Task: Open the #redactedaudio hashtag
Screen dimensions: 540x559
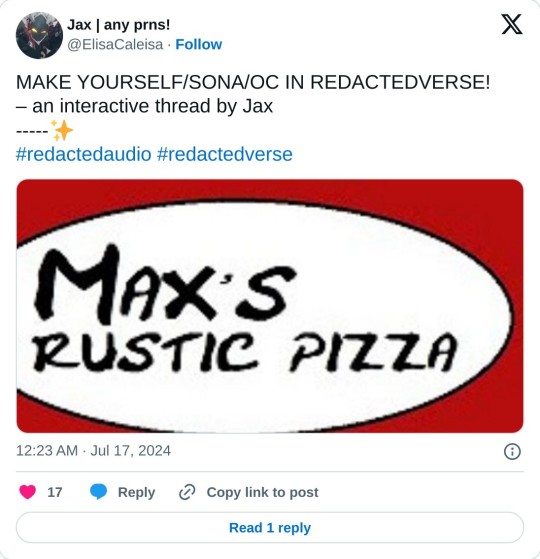Action: [84, 154]
